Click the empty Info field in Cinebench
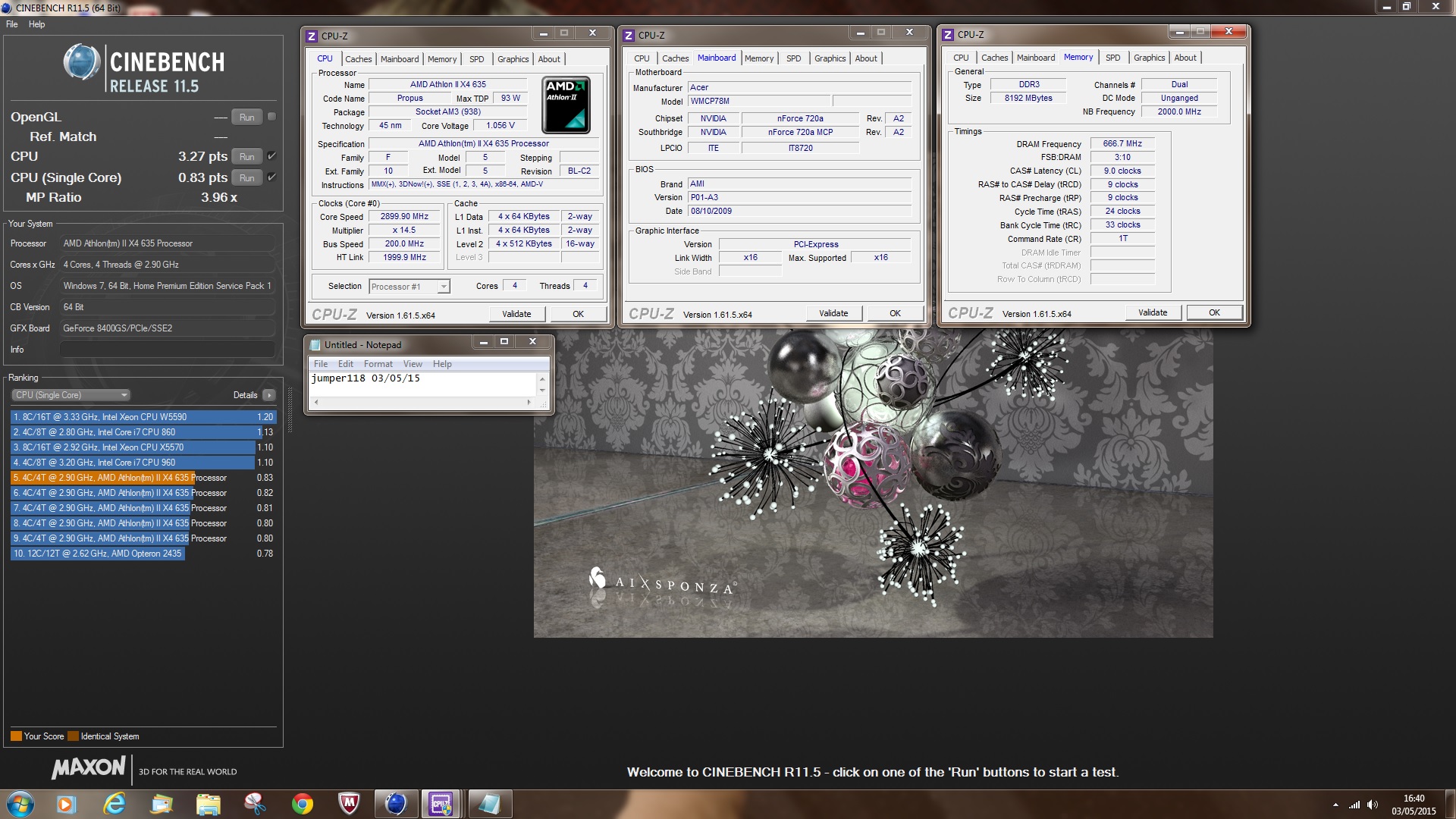1456x819 pixels. coord(167,350)
